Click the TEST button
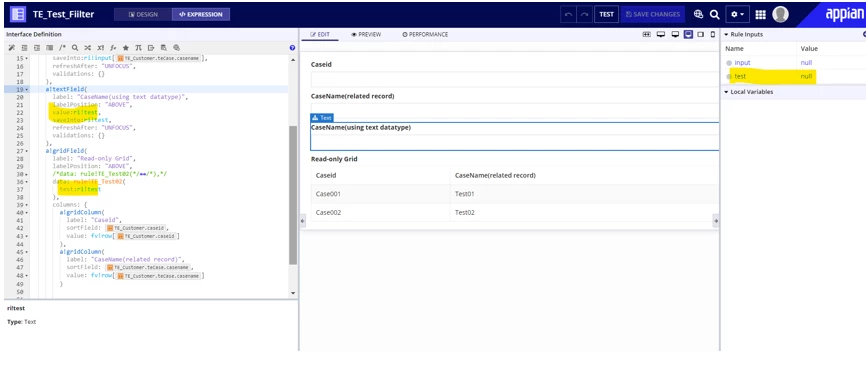The image size is (866, 370). tap(606, 14)
